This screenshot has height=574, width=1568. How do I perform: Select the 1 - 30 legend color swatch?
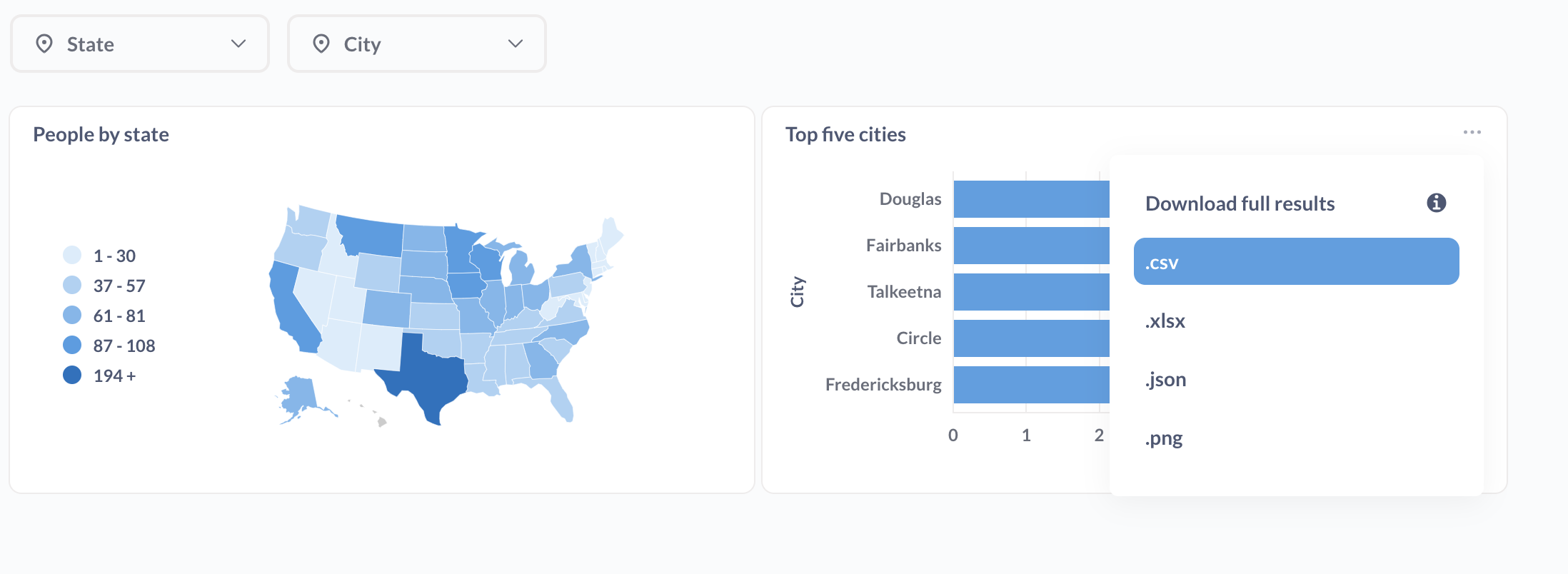tap(71, 255)
